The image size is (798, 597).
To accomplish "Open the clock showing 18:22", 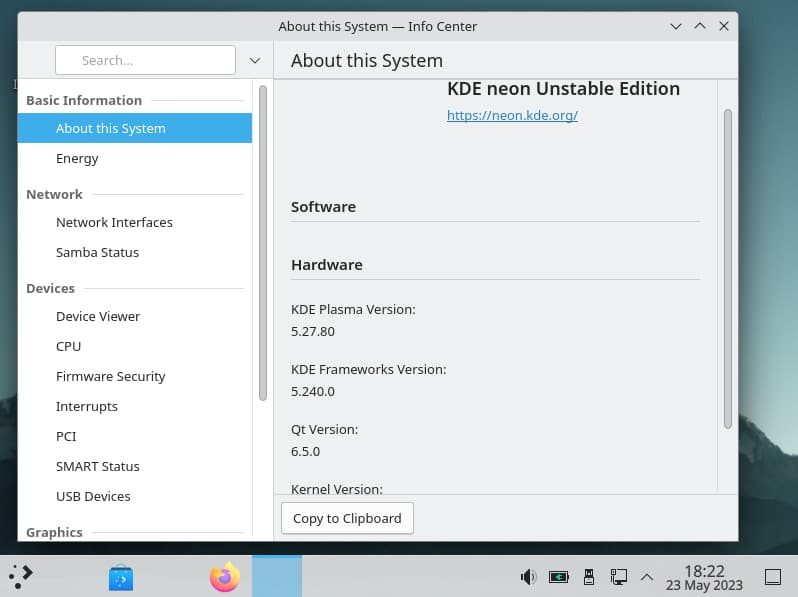I will pyautogui.click(x=704, y=578).
